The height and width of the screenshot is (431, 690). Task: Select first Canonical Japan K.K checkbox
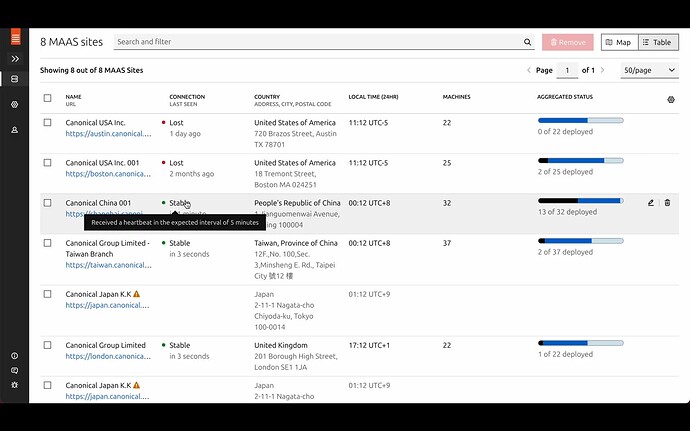48,294
